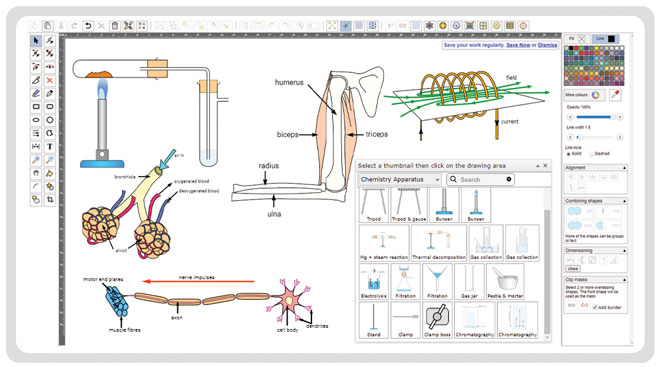Viewport: 660px width, 367px height.
Task: Open the Chemistry Apparatus category dropdown
Action: pyautogui.click(x=400, y=180)
